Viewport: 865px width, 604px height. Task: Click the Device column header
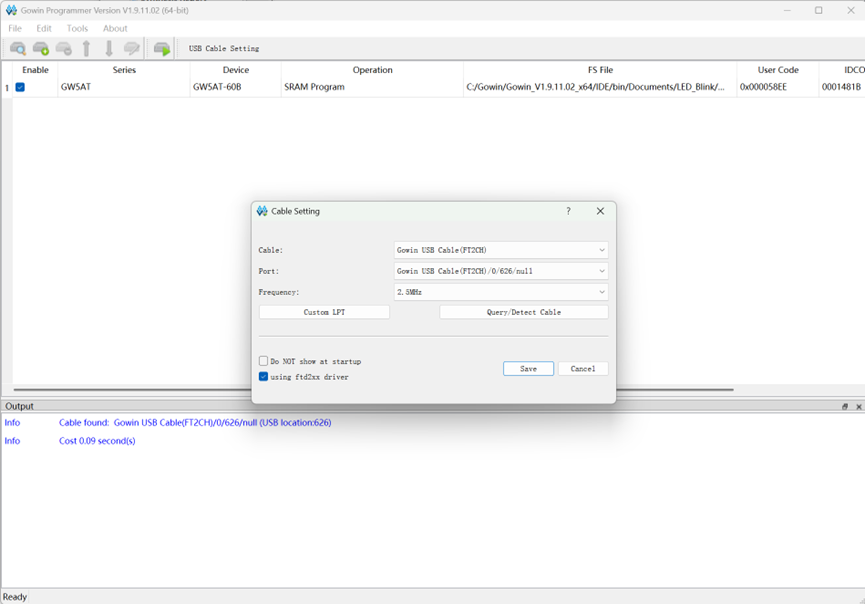(x=236, y=70)
